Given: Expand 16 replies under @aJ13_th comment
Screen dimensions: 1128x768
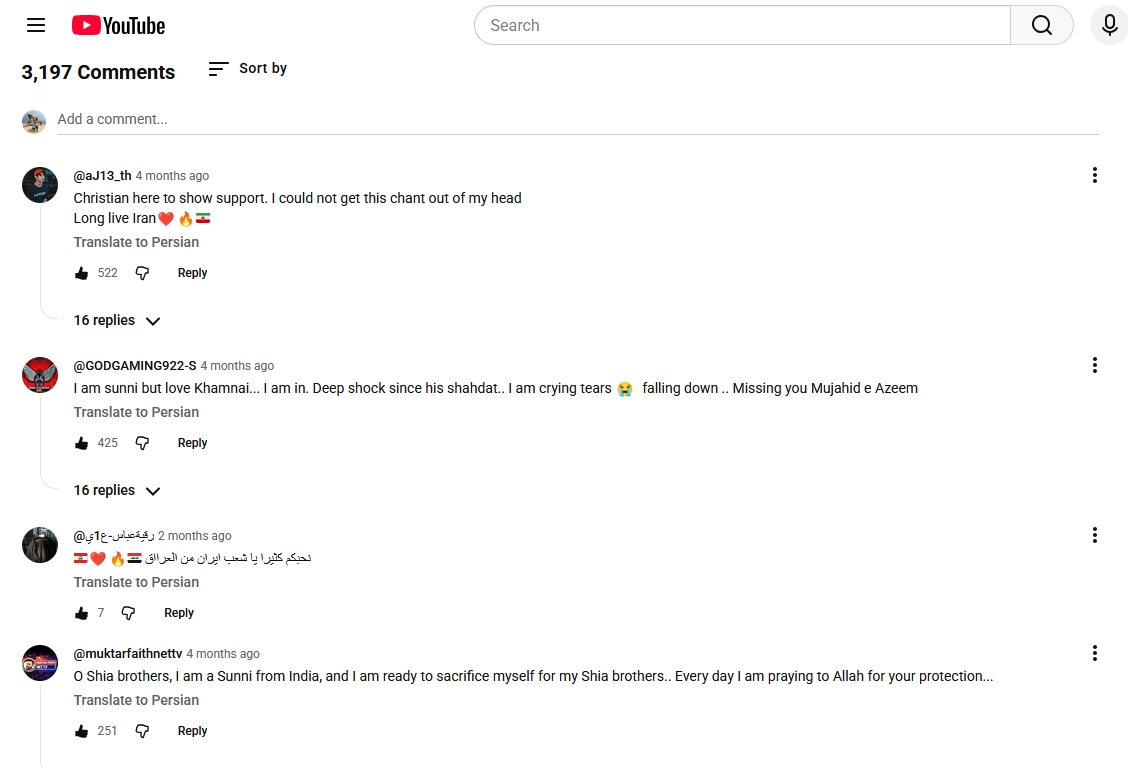Looking at the screenshot, I should pos(117,320).
